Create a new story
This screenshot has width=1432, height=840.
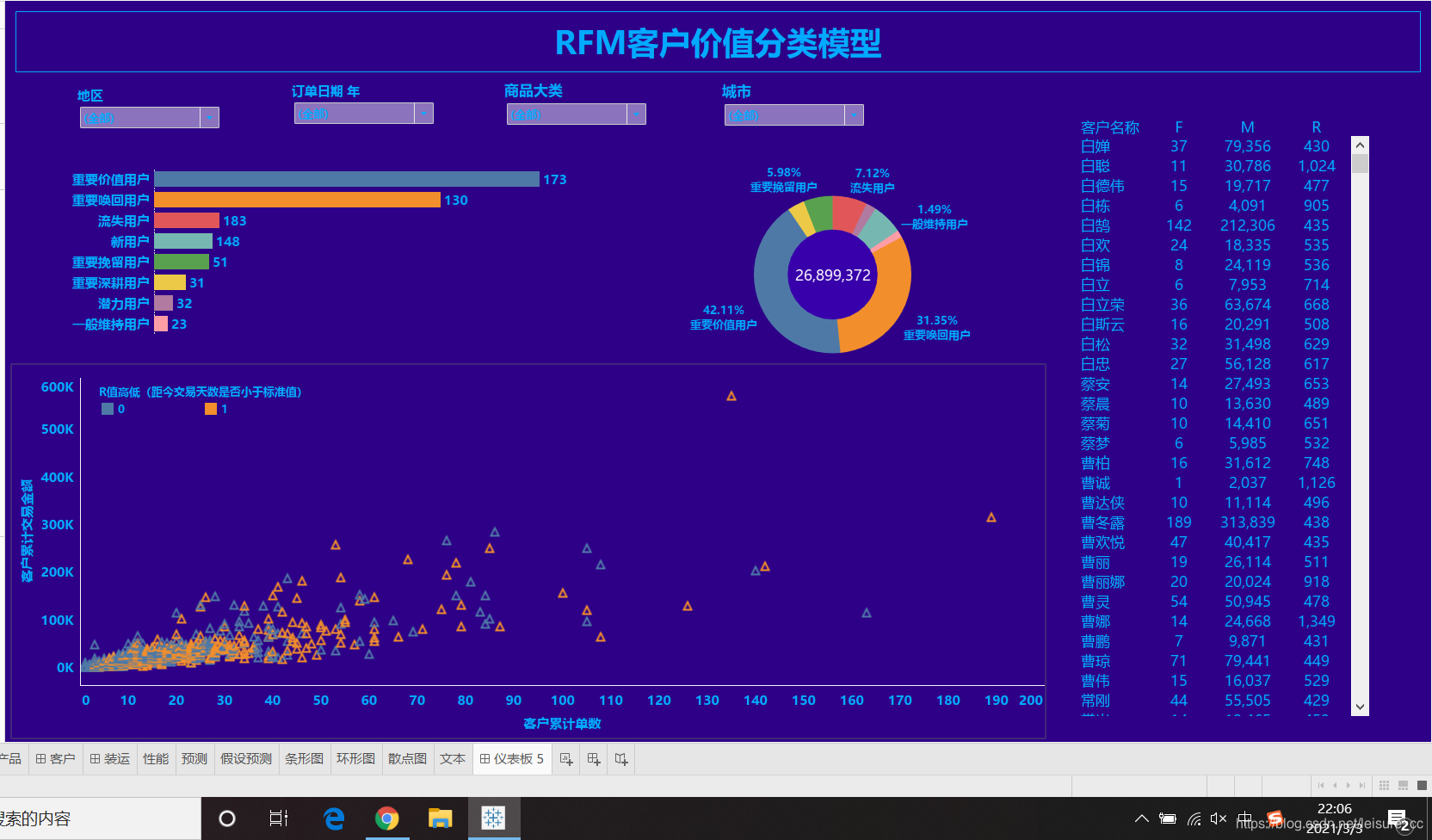pos(620,758)
